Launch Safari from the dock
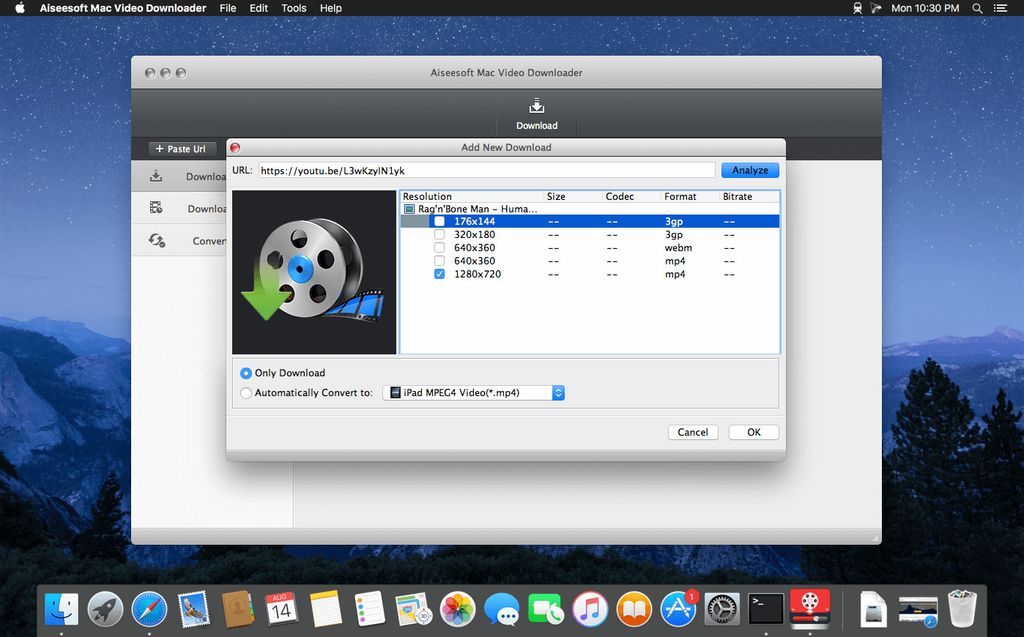Screen dimensions: 1024x637 (x=150, y=607)
